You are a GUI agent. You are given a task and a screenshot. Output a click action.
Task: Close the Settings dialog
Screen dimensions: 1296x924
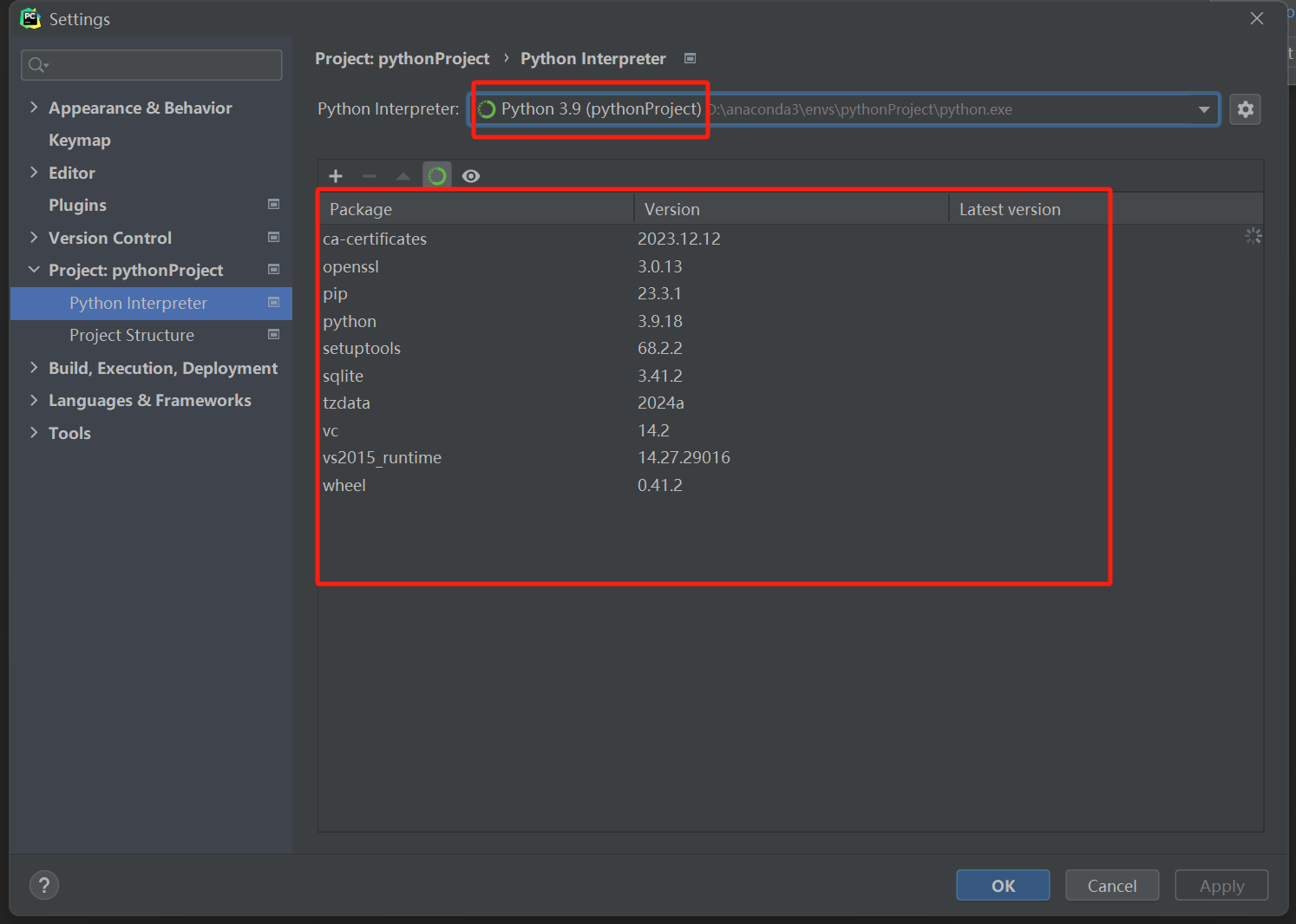(1256, 18)
